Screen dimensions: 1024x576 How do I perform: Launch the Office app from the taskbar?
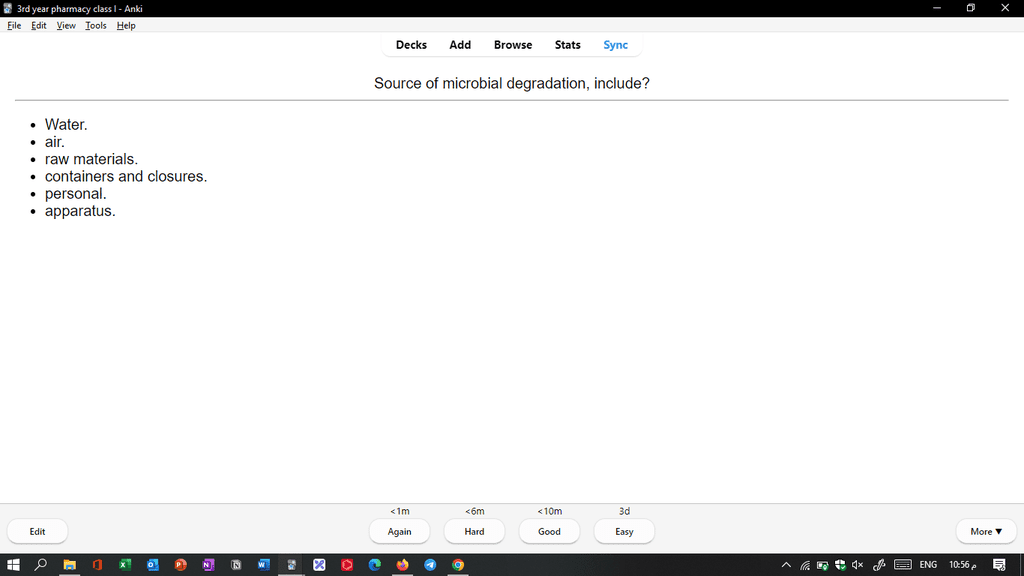pyautogui.click(x=97, y=565)
